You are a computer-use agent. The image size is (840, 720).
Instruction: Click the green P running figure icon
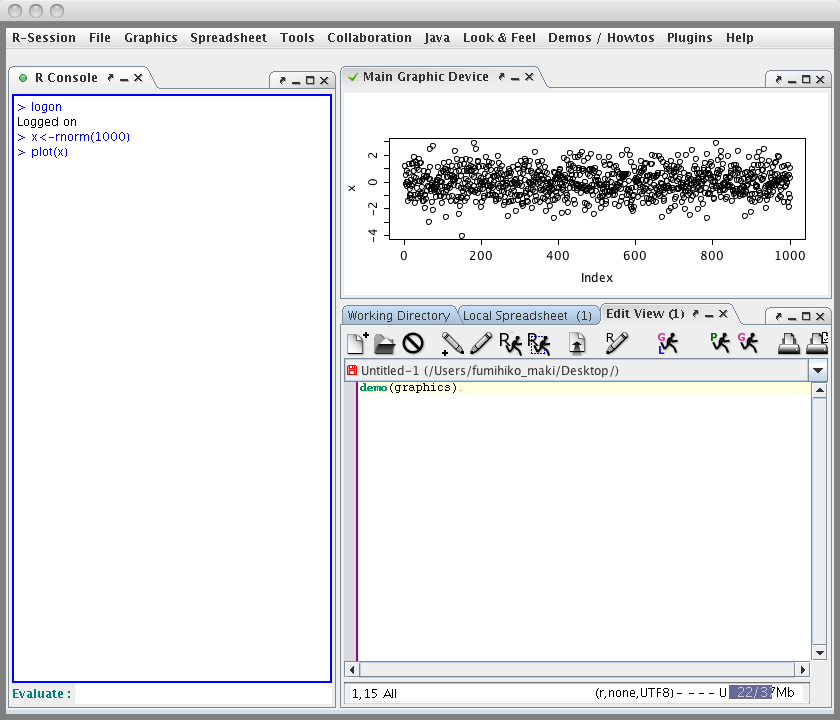pos(720,344)
